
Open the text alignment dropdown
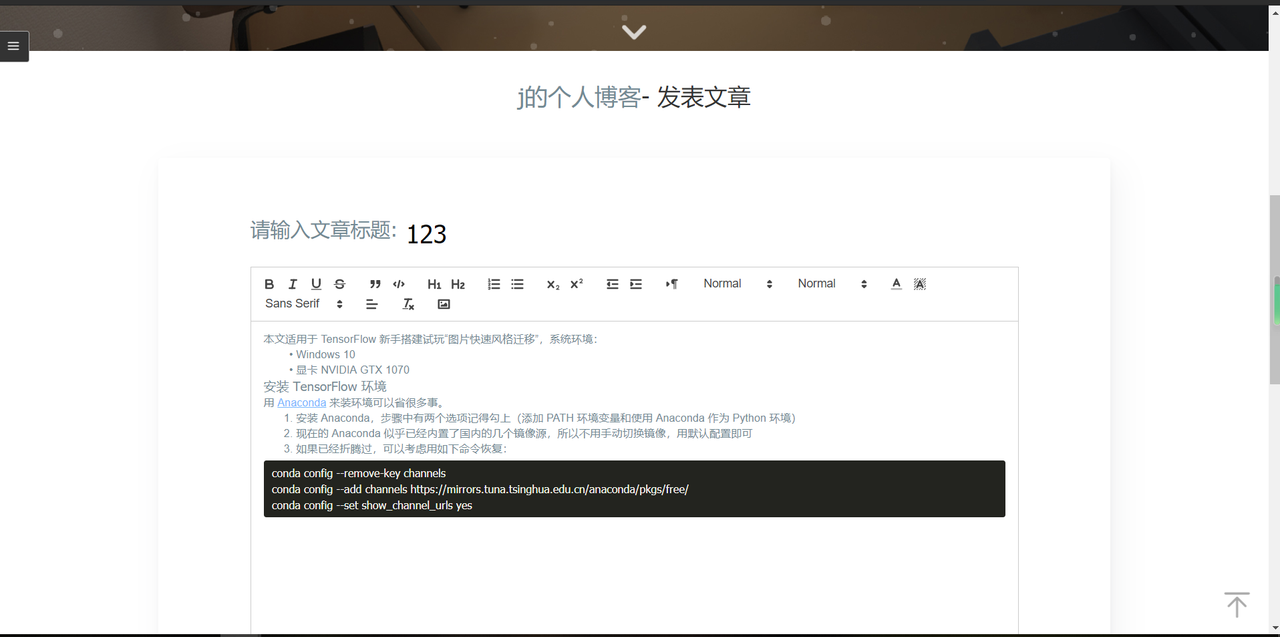click(x=371, y=303)
